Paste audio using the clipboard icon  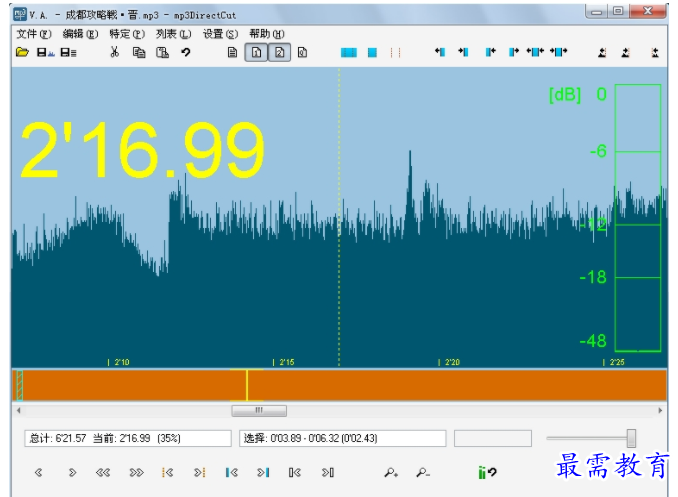pos(163,52)
